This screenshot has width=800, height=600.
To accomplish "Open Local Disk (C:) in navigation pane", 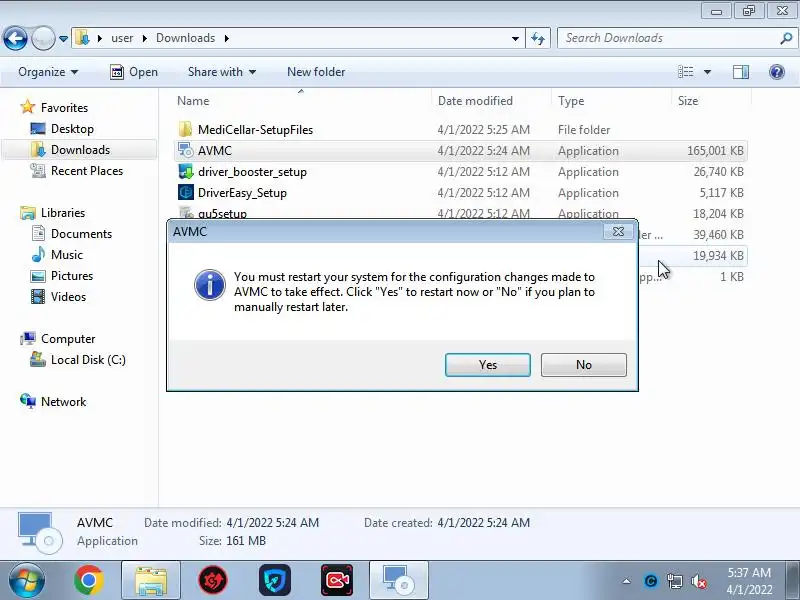I will tap(88, 360).
